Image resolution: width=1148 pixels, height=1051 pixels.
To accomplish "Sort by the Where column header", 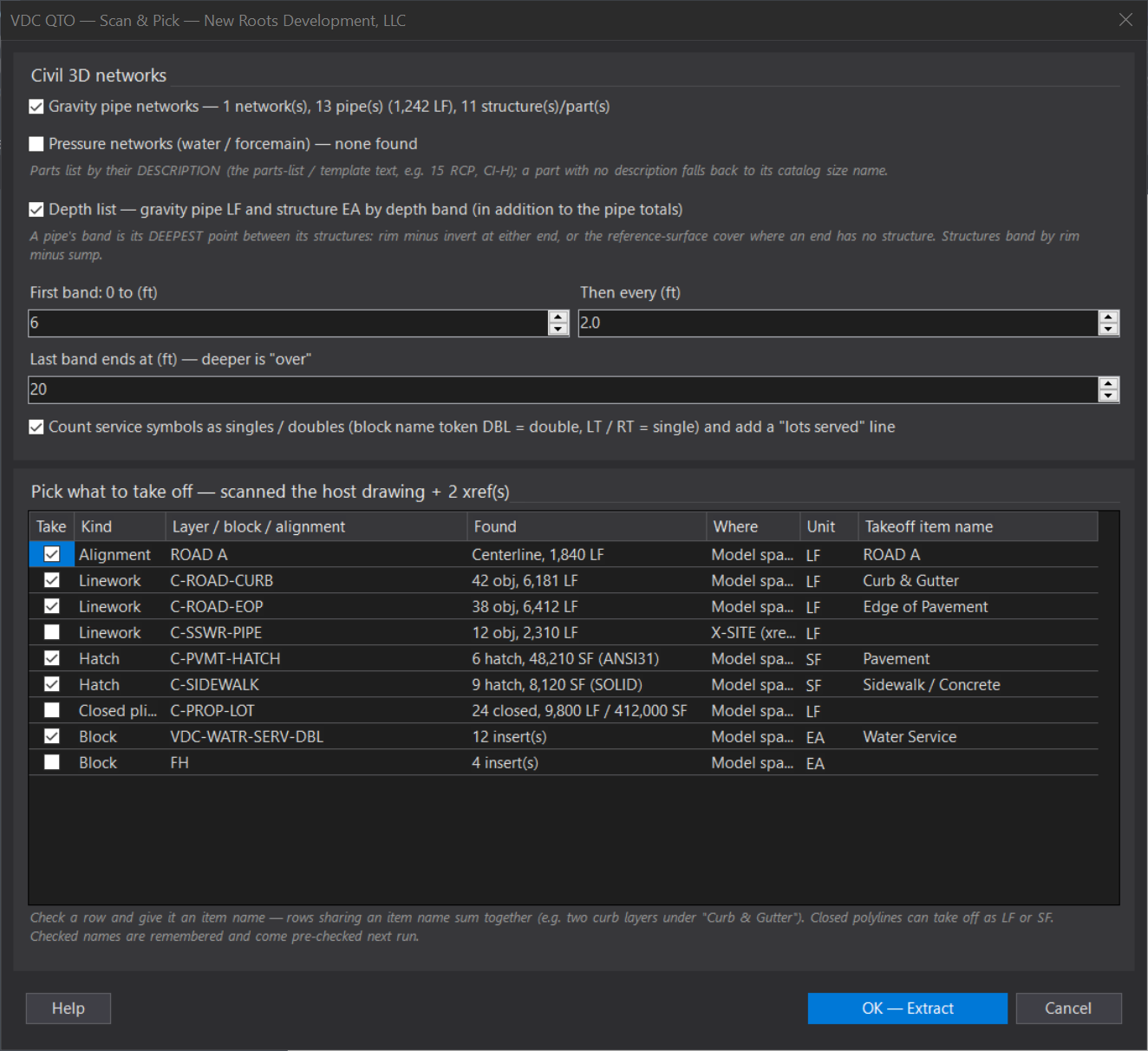I will [753, 526].
